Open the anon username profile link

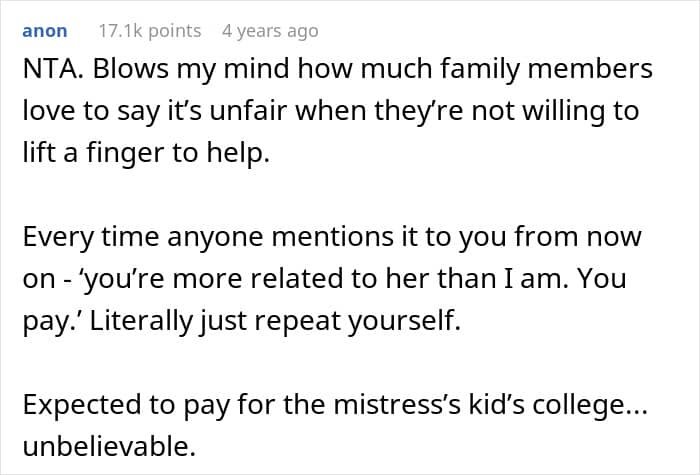pos(45,31)
